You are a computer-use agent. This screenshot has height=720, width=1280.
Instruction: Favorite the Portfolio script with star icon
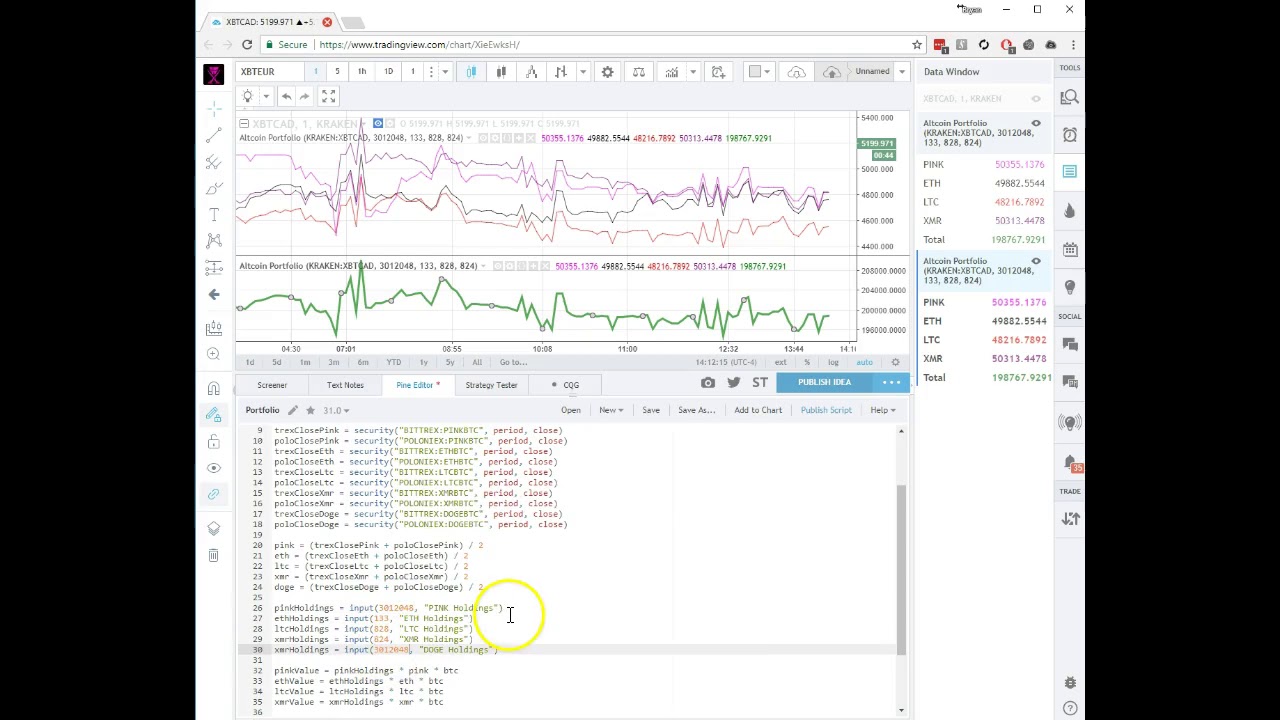[x=310, y=410]
